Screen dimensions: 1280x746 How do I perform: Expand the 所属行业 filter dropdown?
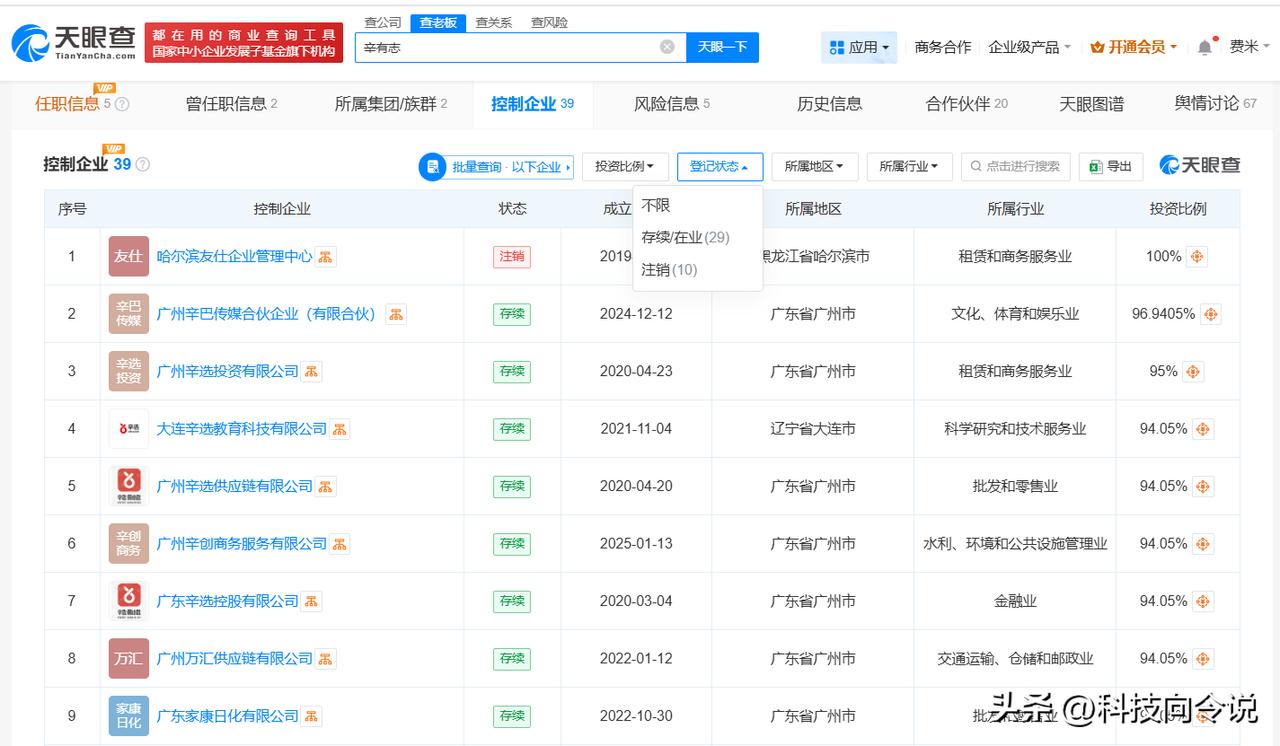pos(909,167)
